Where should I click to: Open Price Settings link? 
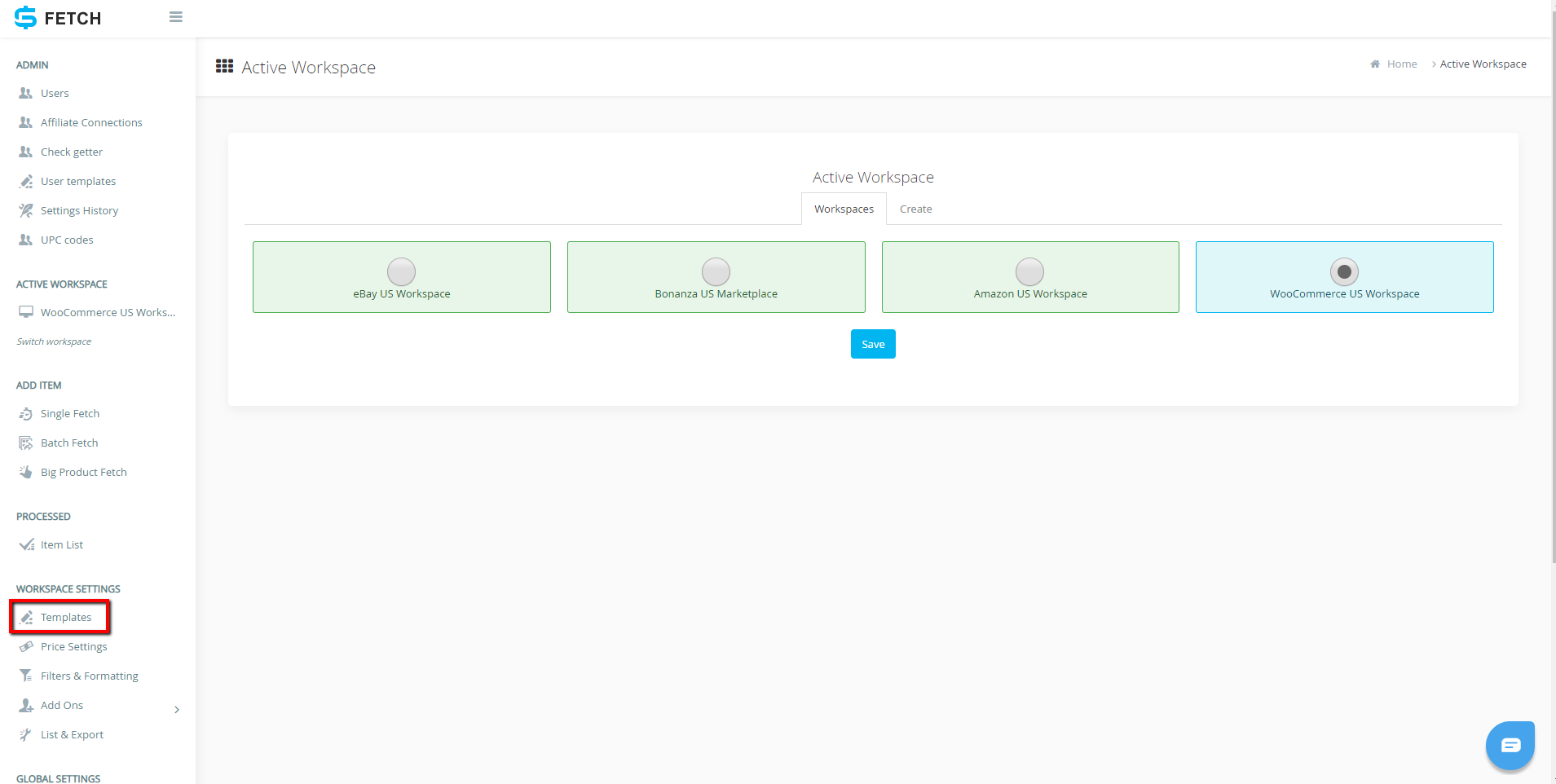[74, 646]
